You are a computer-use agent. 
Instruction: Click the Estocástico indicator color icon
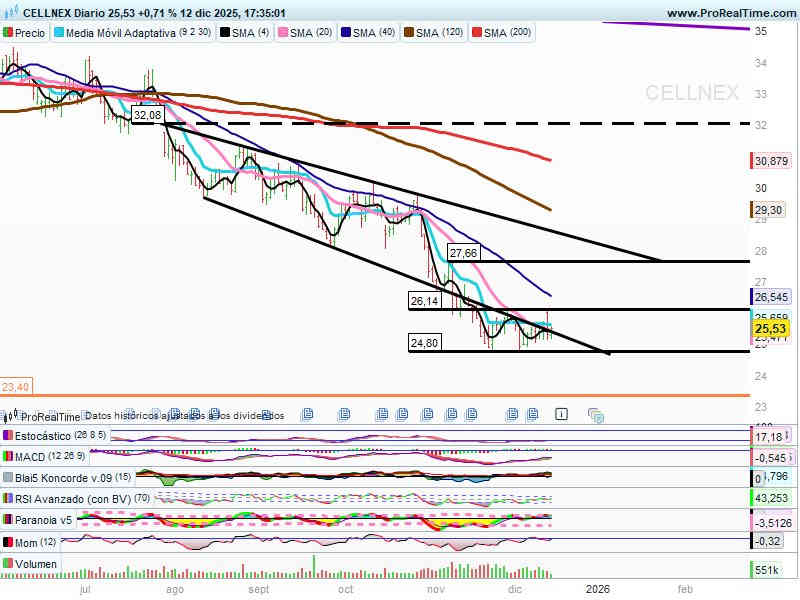pyautogui.click(x=9, y=436)
